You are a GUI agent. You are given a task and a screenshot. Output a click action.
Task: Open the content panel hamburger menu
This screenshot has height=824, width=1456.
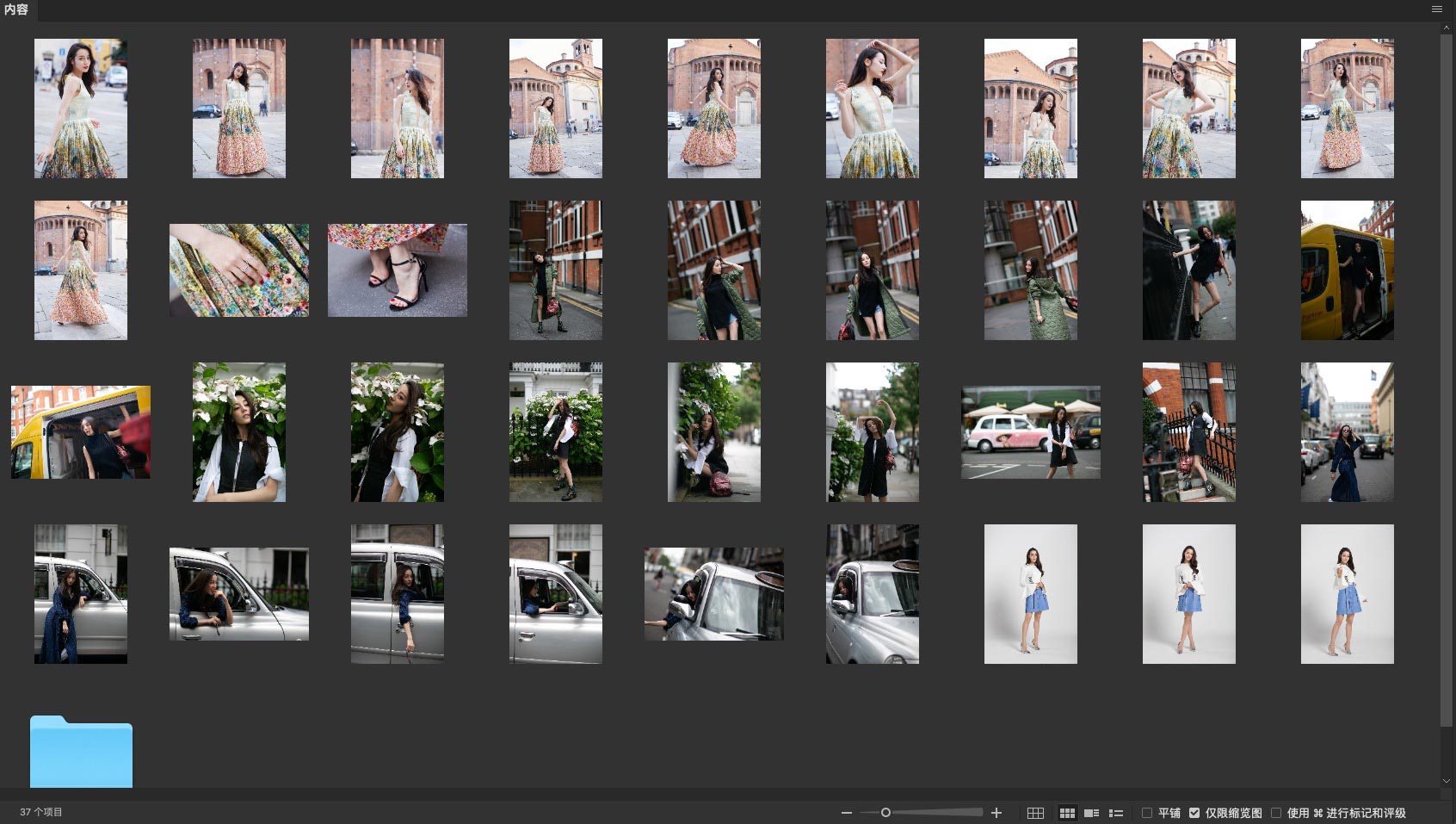(1436, 9)
